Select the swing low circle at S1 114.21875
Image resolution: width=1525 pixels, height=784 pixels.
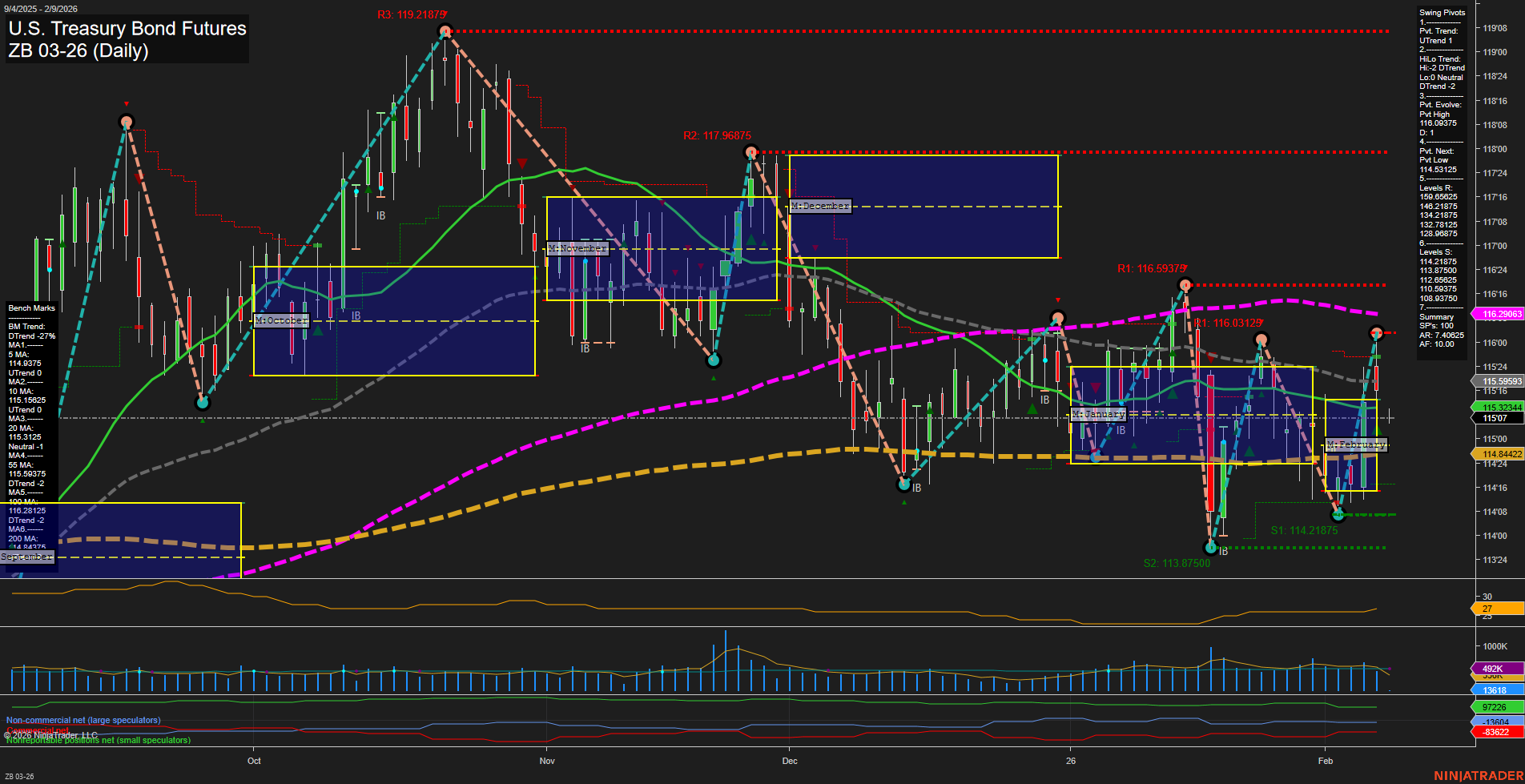1337,514
